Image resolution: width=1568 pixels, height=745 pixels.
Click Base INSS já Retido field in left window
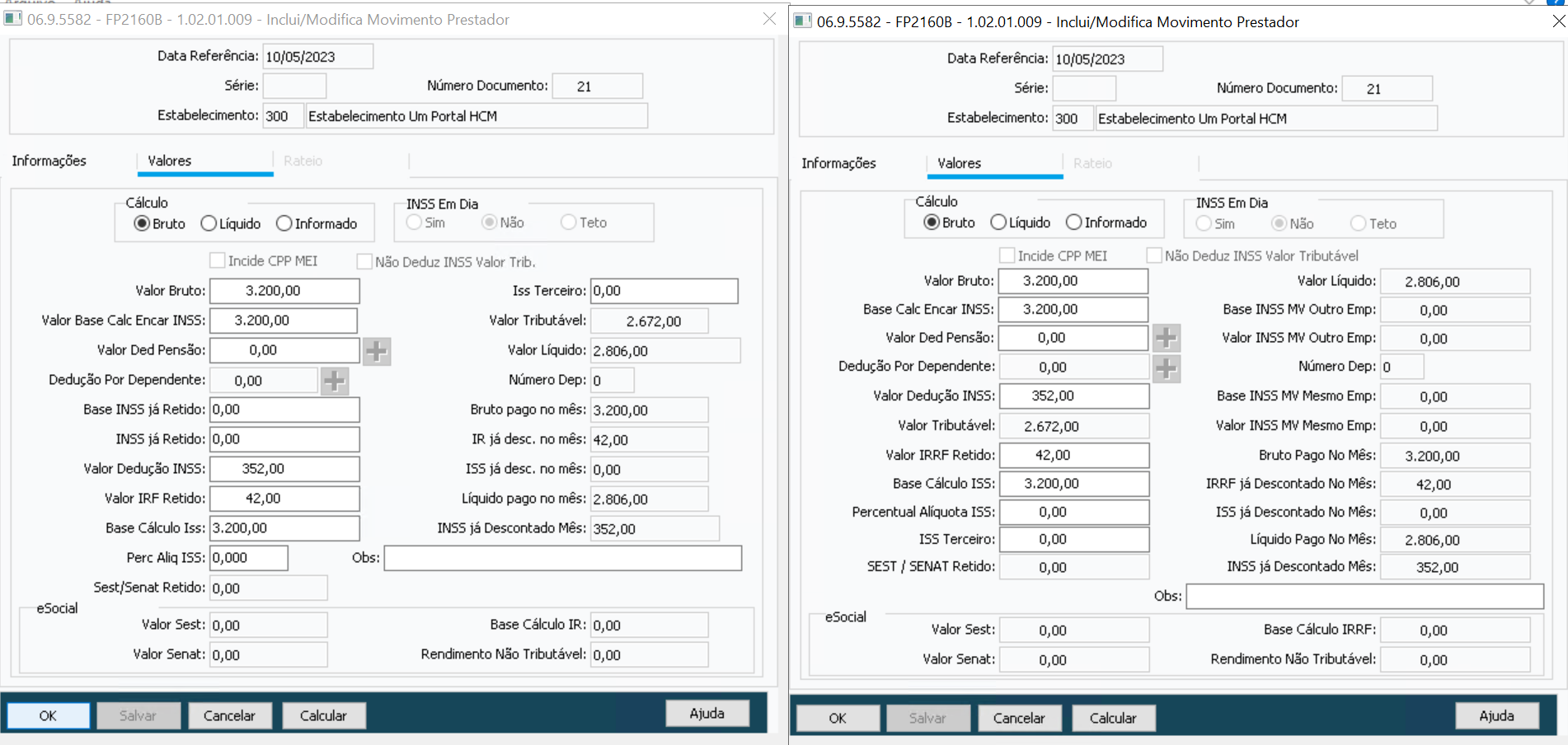click(284, 410)
